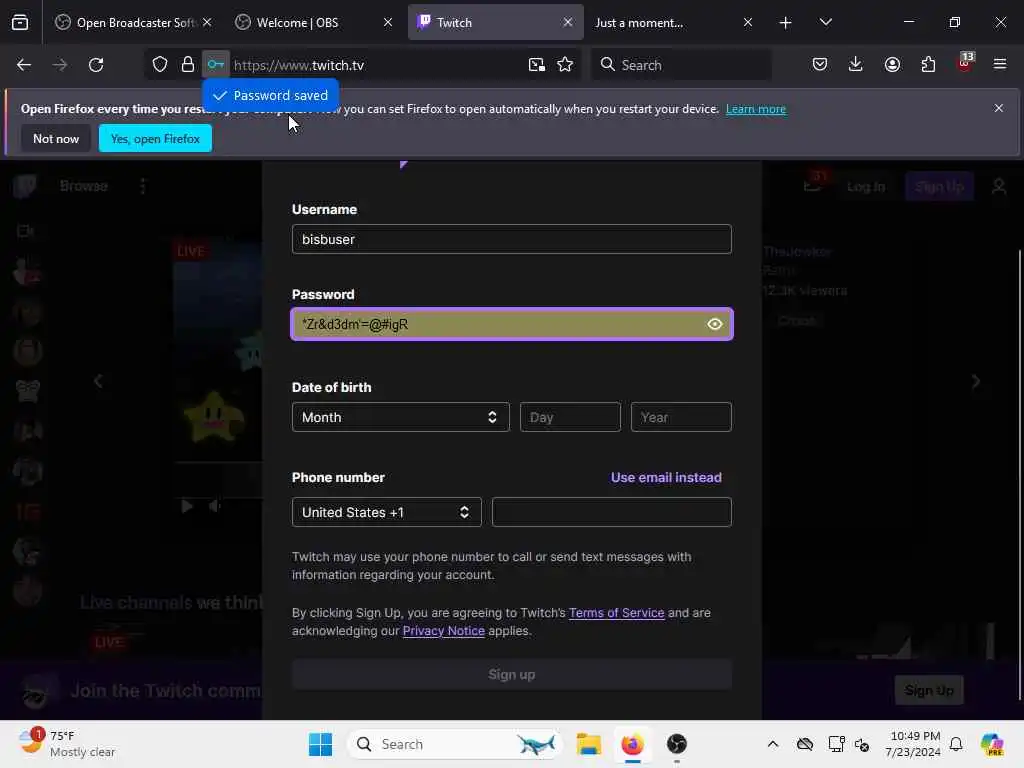Click the password key icon

point(216,65)
